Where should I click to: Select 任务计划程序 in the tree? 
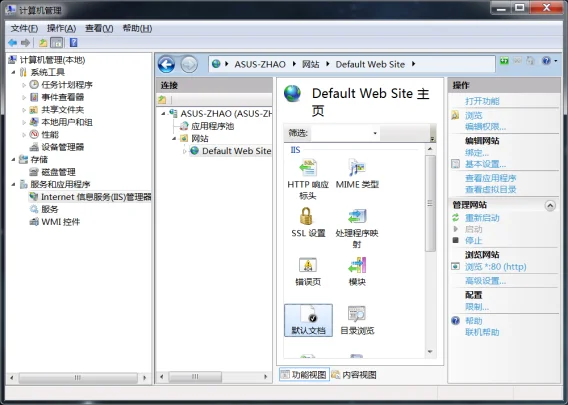67,85
